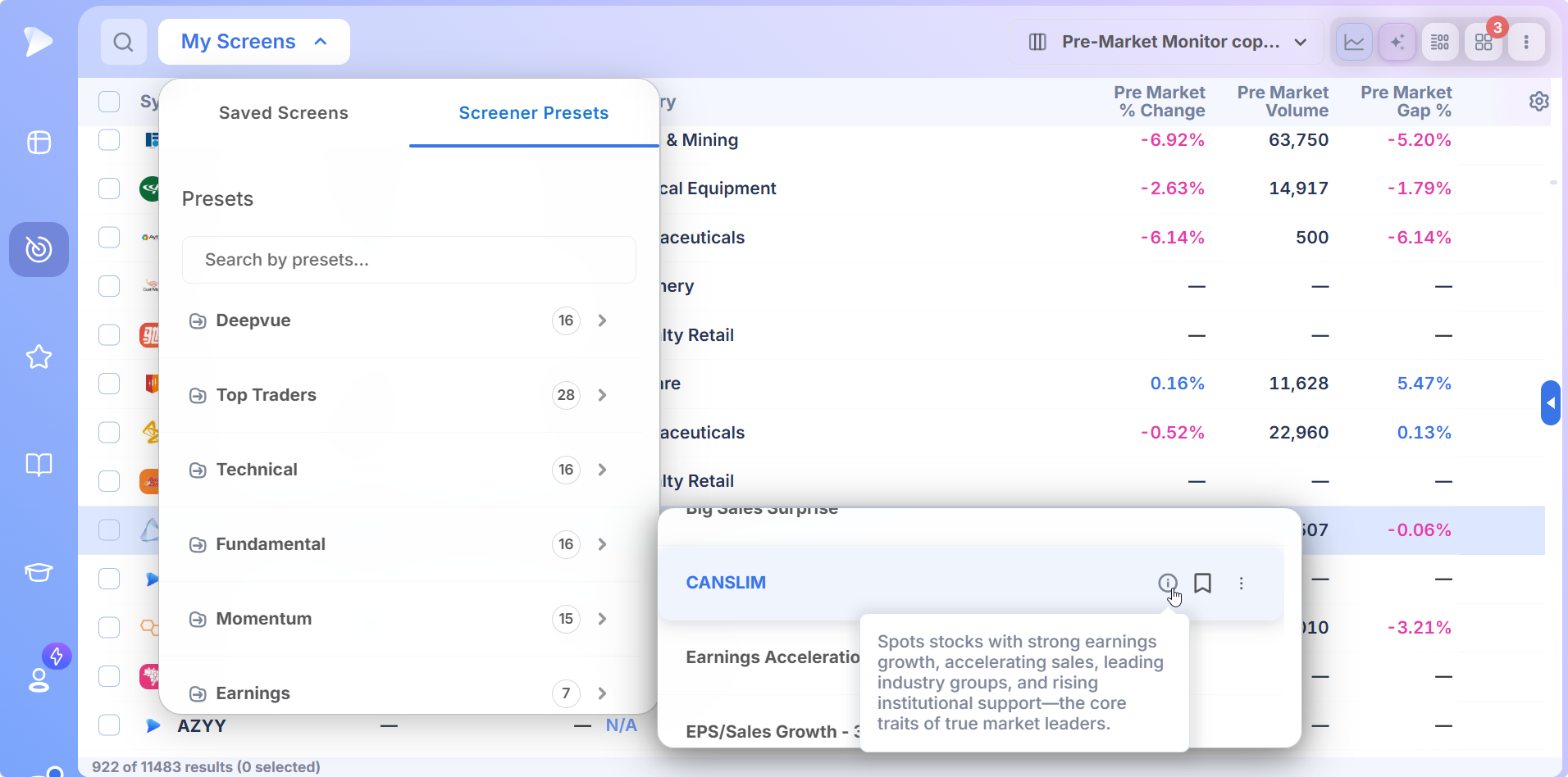The width and height of the screenshot is (1568, 777).
Task: Select the CANSLIM preset
Action: (726, 583)
